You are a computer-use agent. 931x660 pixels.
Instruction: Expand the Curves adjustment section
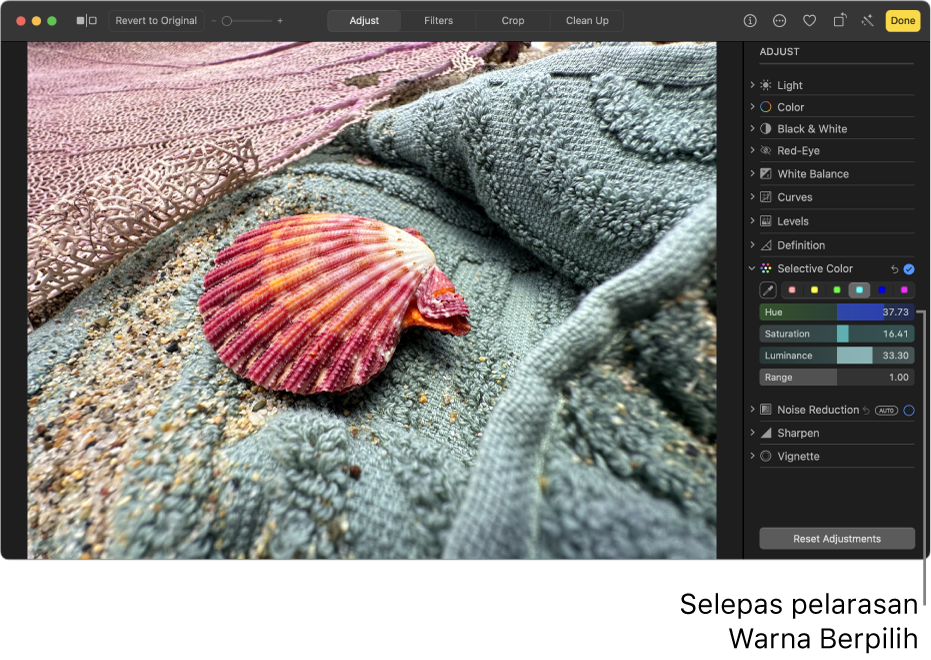coord(752,198)
